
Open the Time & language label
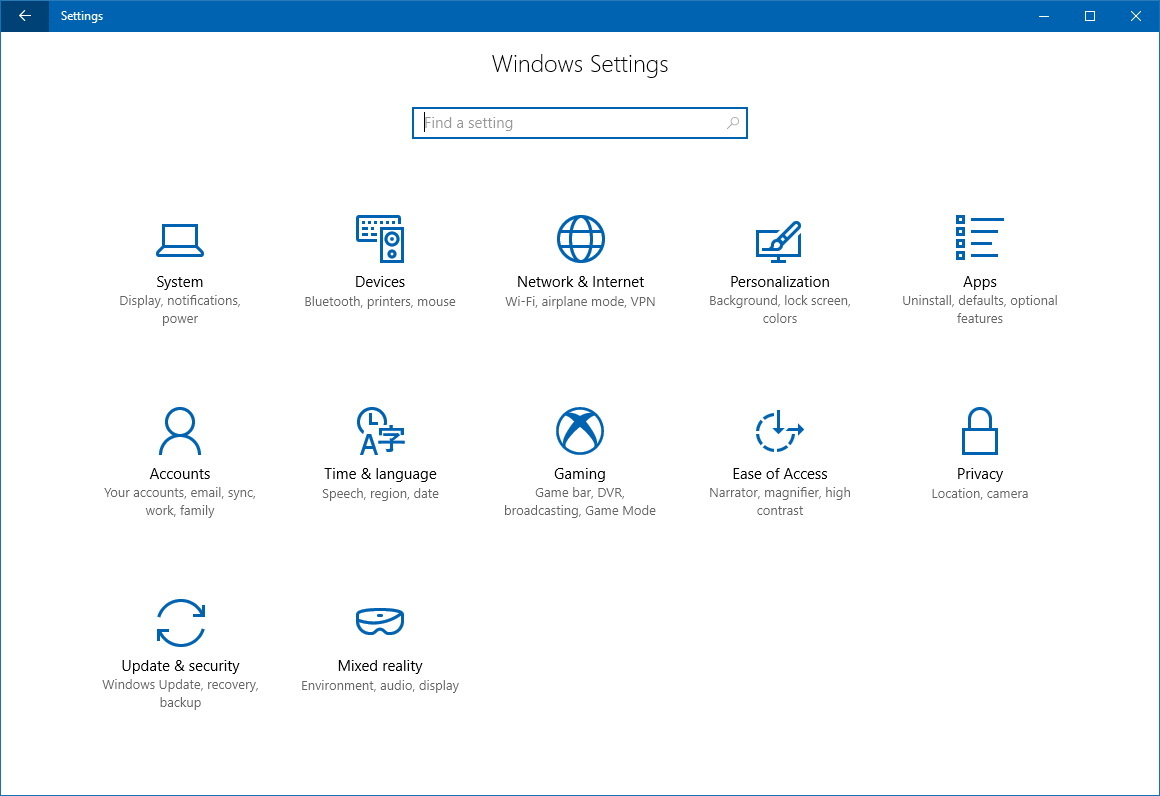(380, 473)
